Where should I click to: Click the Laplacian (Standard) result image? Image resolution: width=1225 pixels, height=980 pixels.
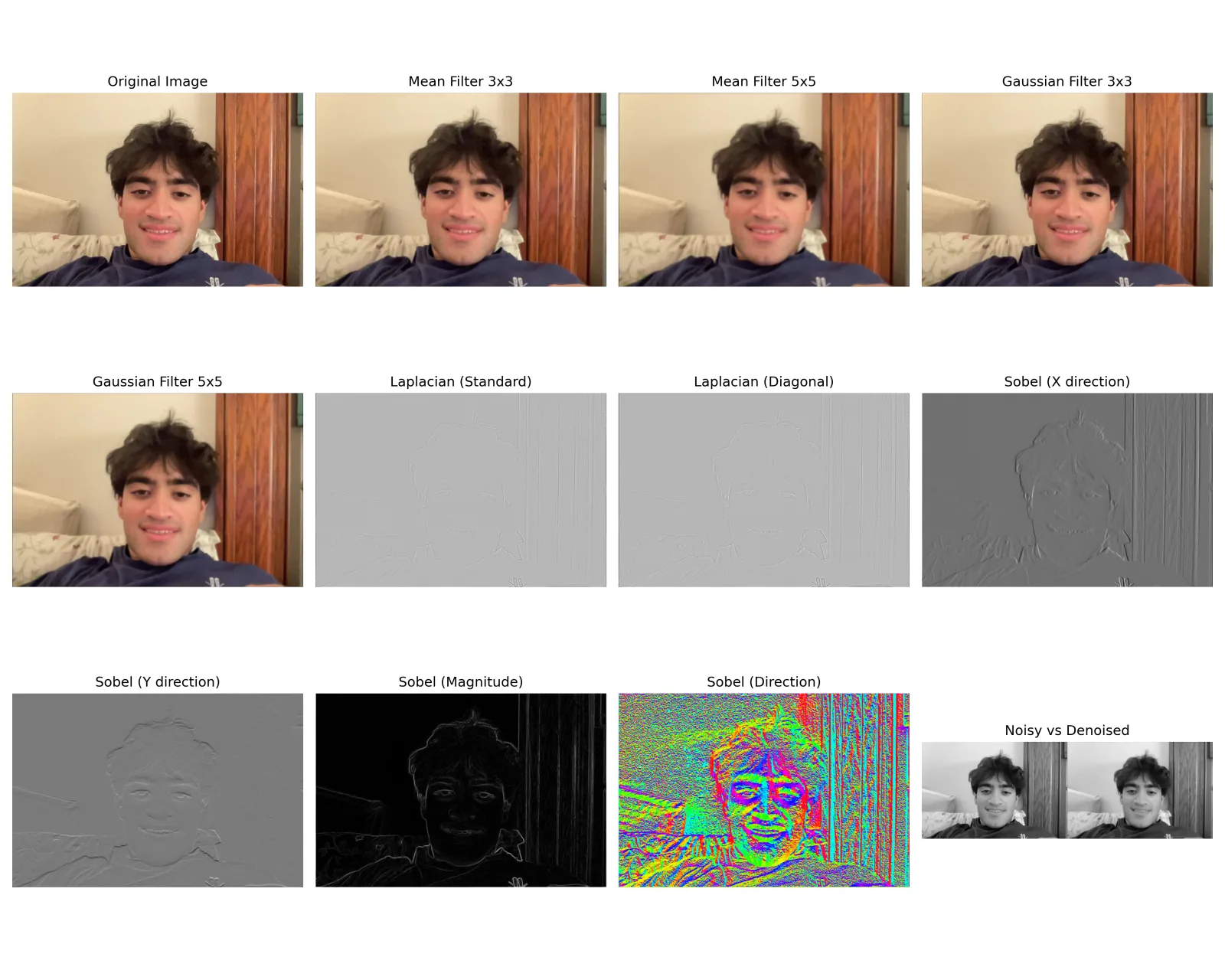coord(461,490)
